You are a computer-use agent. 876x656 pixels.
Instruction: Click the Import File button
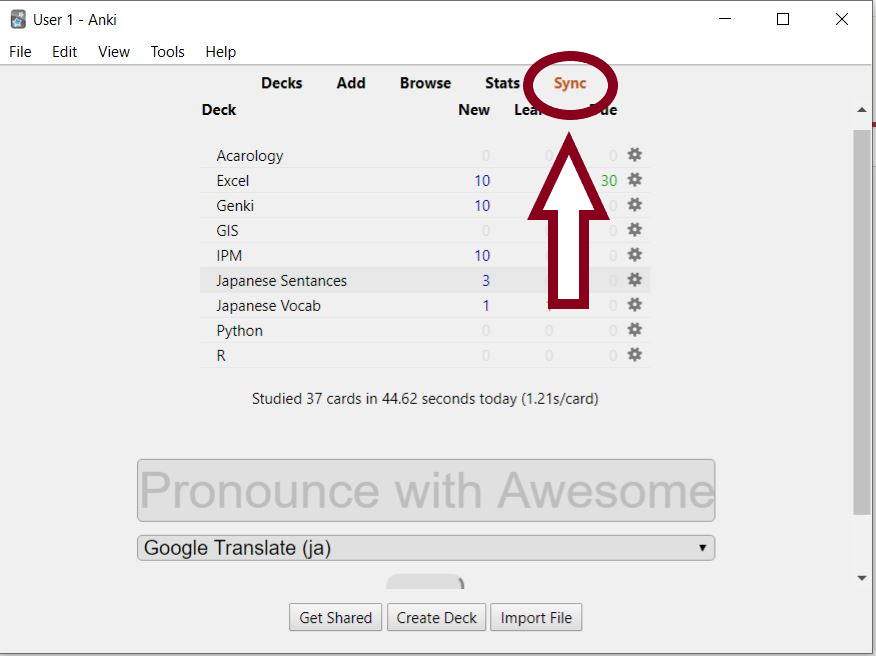tap(536, 618)
